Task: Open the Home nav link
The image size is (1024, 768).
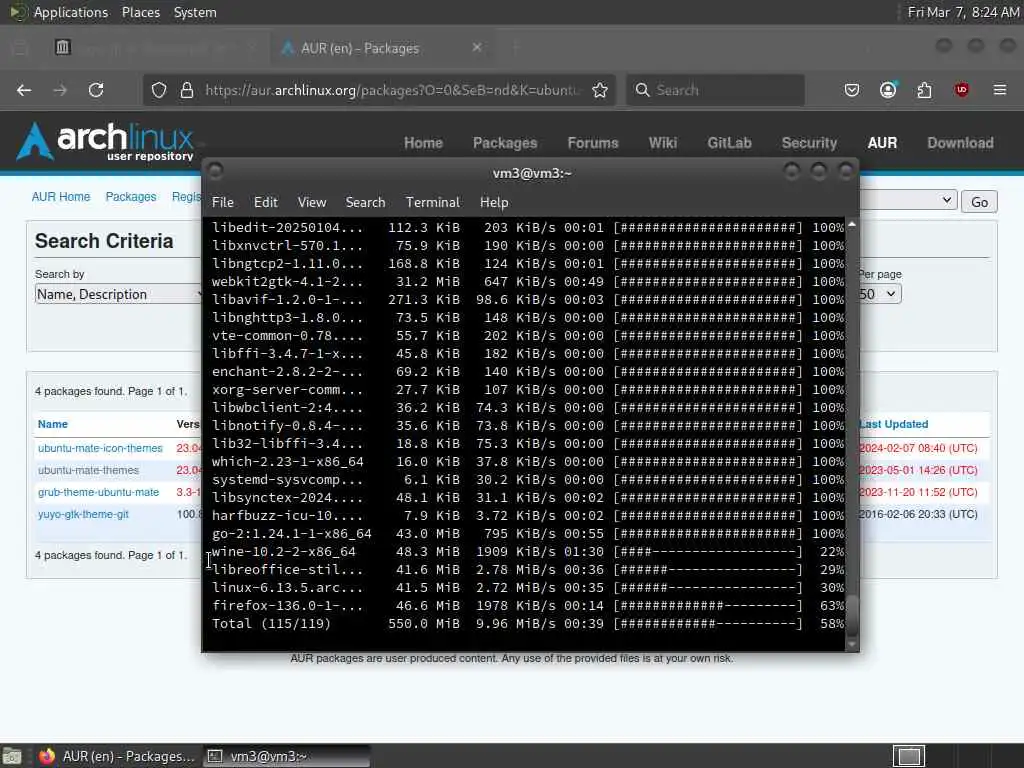Action: tap(423, 143)
